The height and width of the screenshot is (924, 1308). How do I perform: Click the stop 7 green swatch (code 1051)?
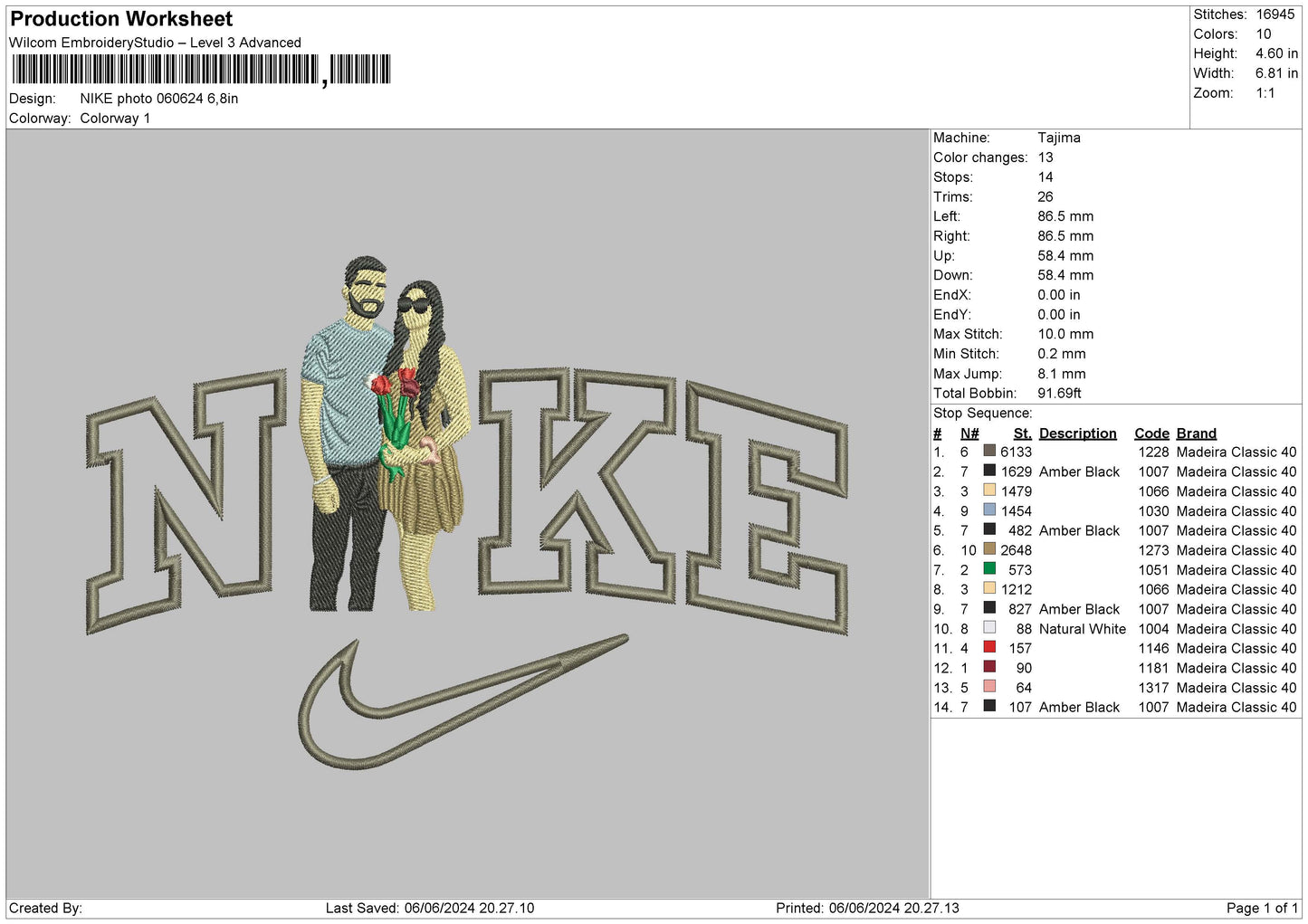989,568
